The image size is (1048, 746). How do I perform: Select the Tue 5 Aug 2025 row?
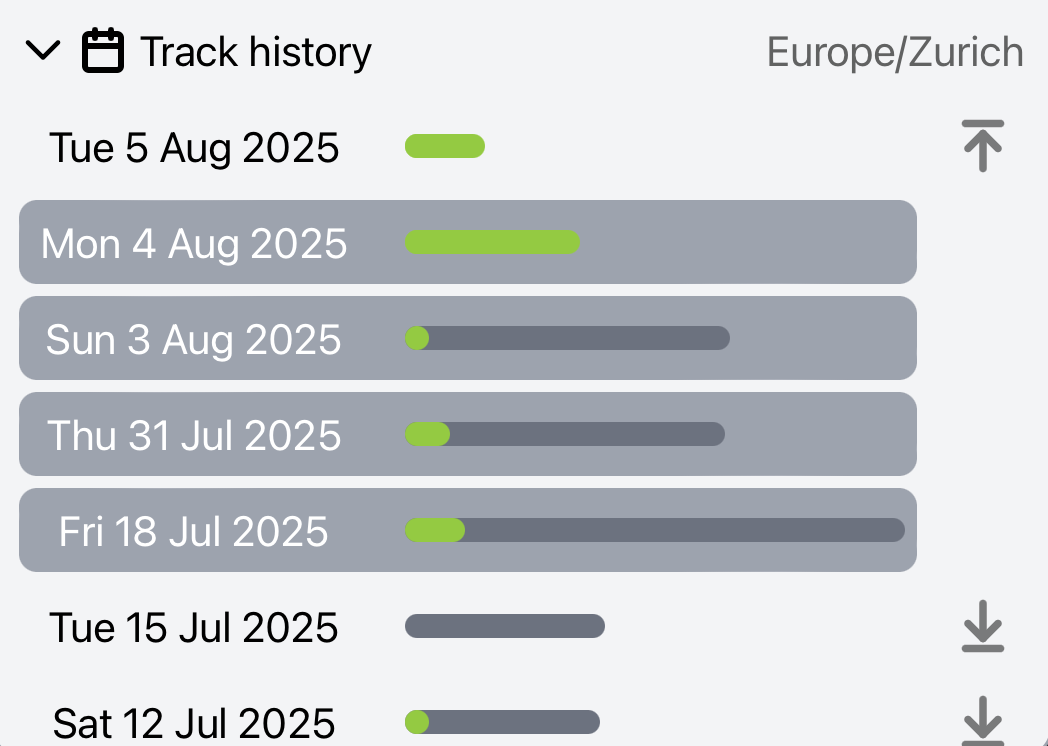(194, 148)
